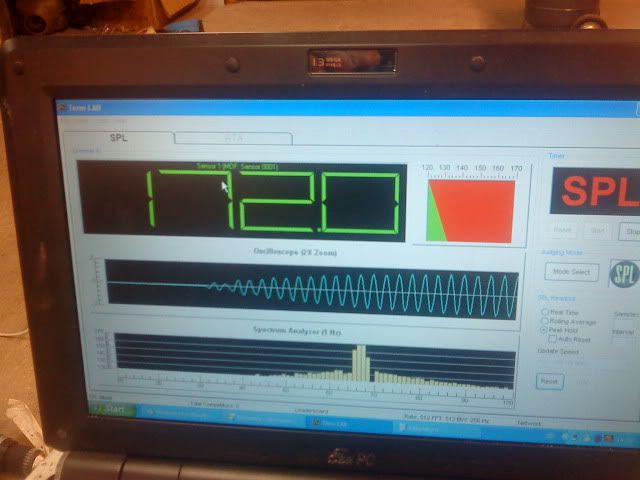The width and height of the screenshot is (640, 480).
Task: Click the Mode Select button
Action: pyautogui.click(x=571, y=271)
